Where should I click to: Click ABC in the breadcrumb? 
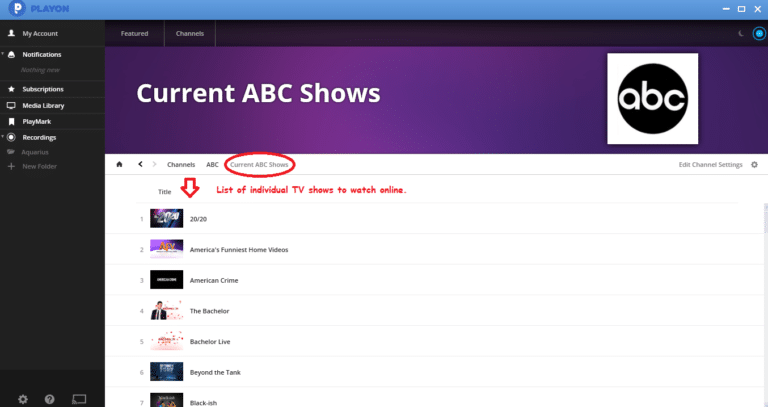[x=212, y=165]
